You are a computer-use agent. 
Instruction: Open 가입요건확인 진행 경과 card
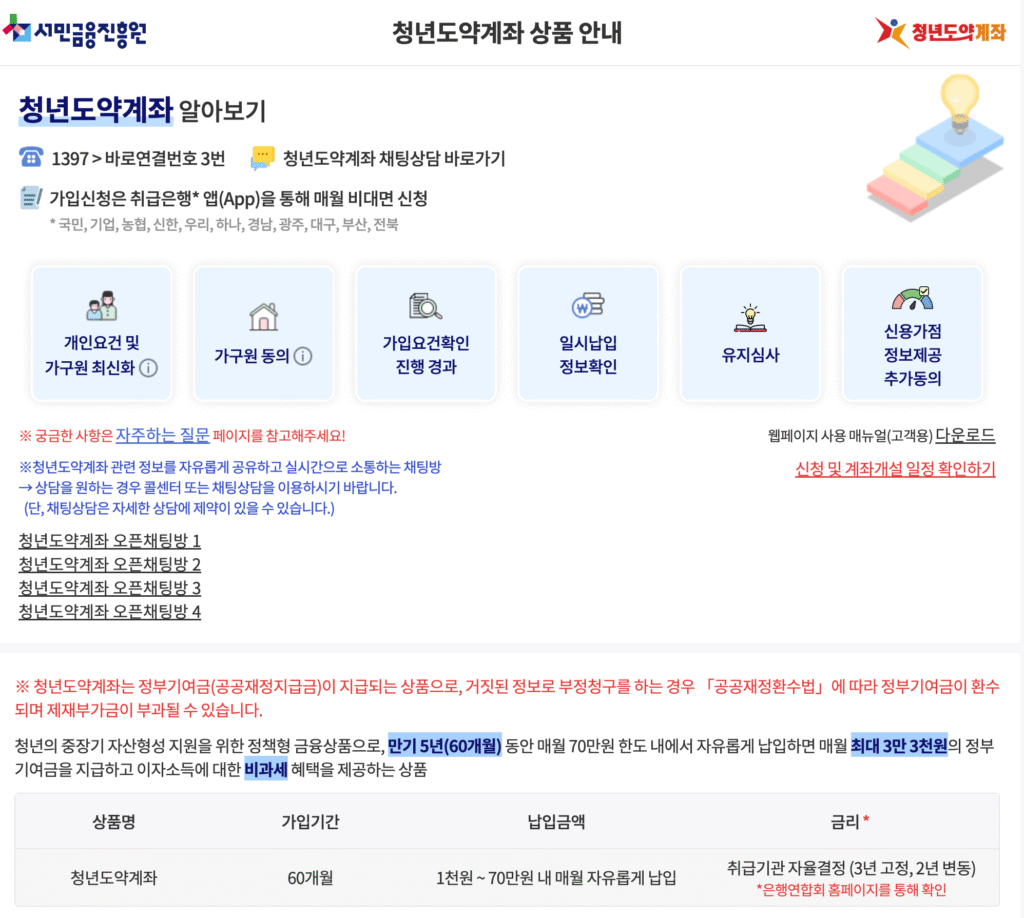[x=425, y=334]
